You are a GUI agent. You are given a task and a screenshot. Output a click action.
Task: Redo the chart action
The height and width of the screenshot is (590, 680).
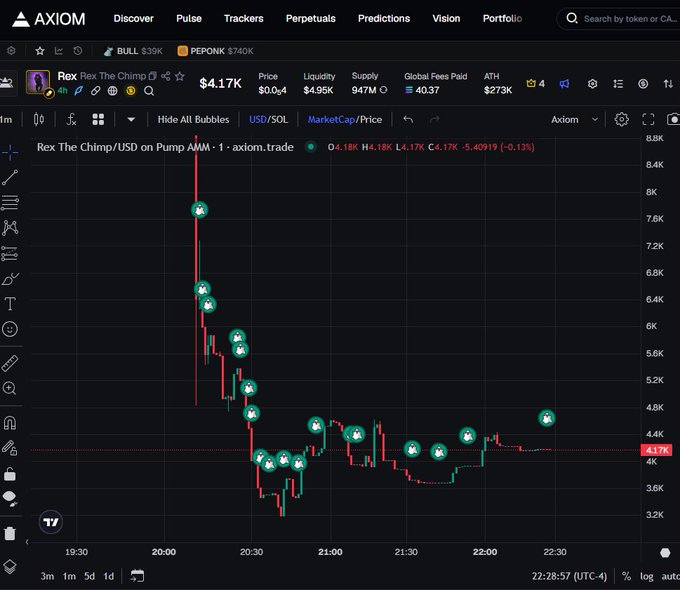435,119
